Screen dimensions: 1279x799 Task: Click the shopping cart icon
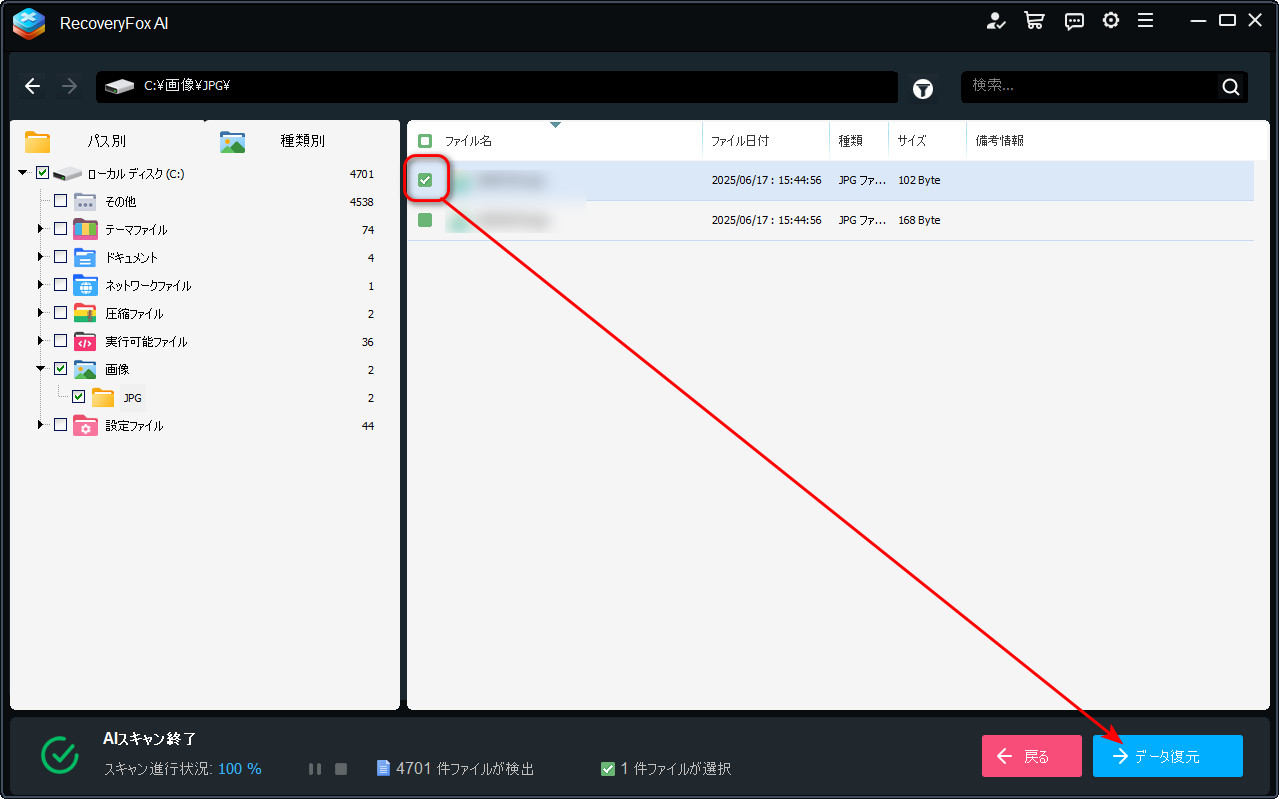[x=1034, y=20]
